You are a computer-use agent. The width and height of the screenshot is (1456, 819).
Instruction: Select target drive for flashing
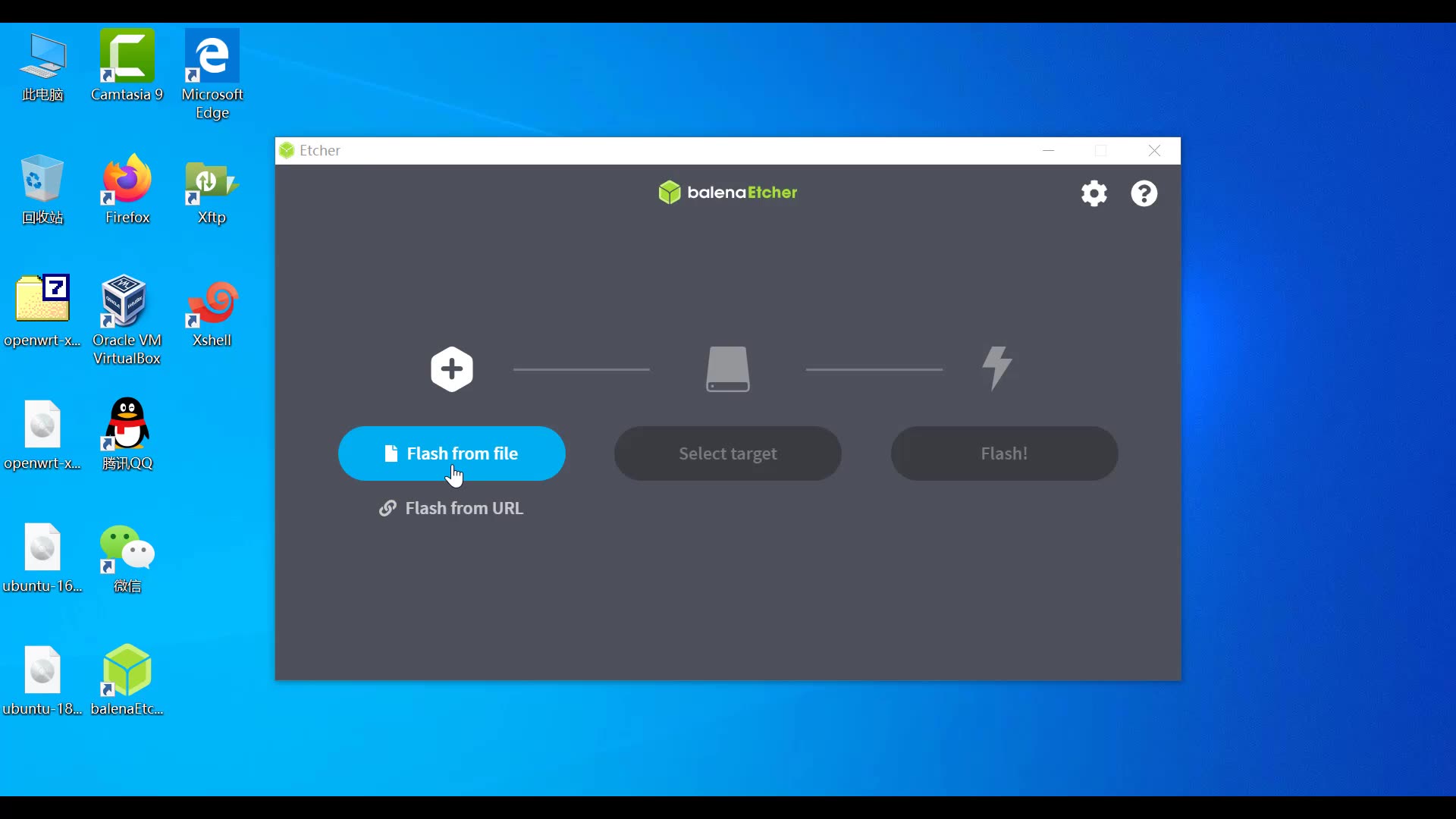(x=728, y=453)
